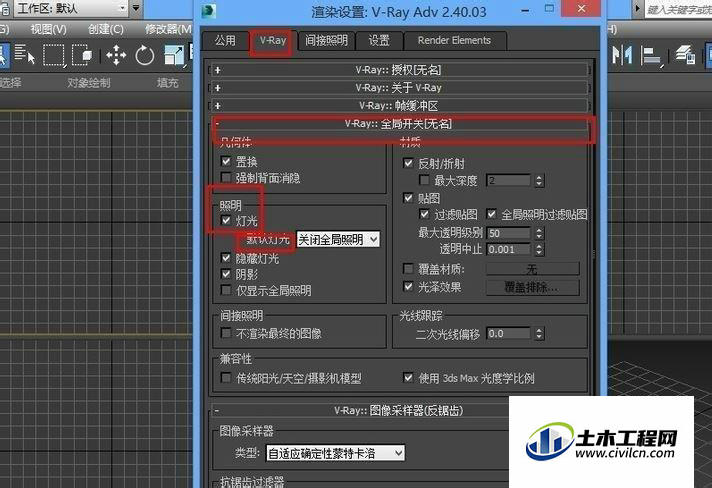Screen dimensions: 712x488
Task: Toggle the 贴图 checkbox
Action: pyautogui.click(x=408, y=198)
